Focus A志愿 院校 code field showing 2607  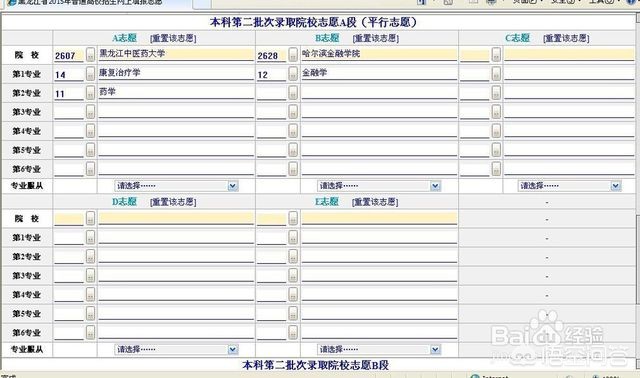point(69,55)
